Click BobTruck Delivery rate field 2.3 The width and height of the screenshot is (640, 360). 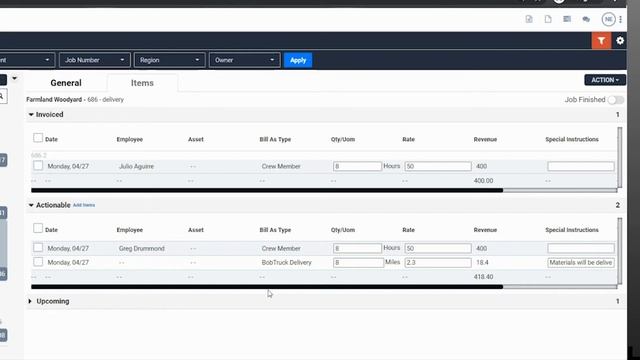438,262
